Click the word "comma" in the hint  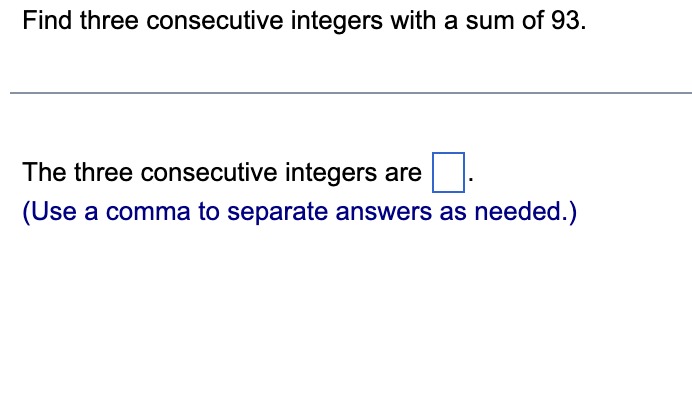148,212
